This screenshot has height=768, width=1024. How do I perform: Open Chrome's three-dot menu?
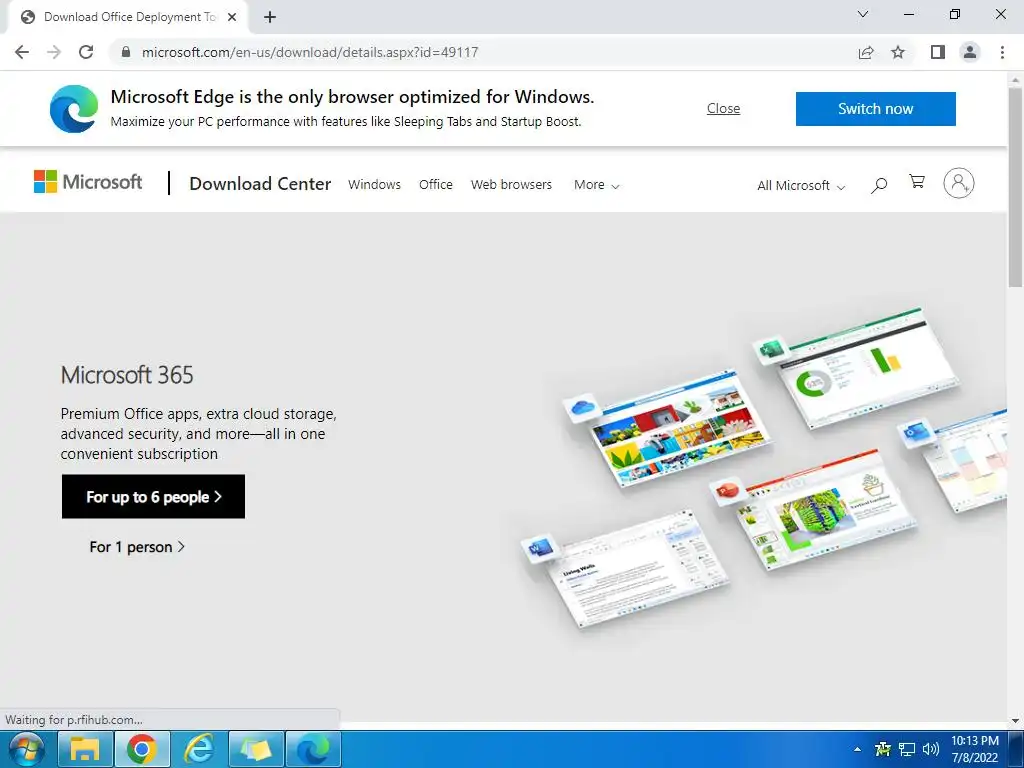pyautogui.click(x=1002, y=52)
